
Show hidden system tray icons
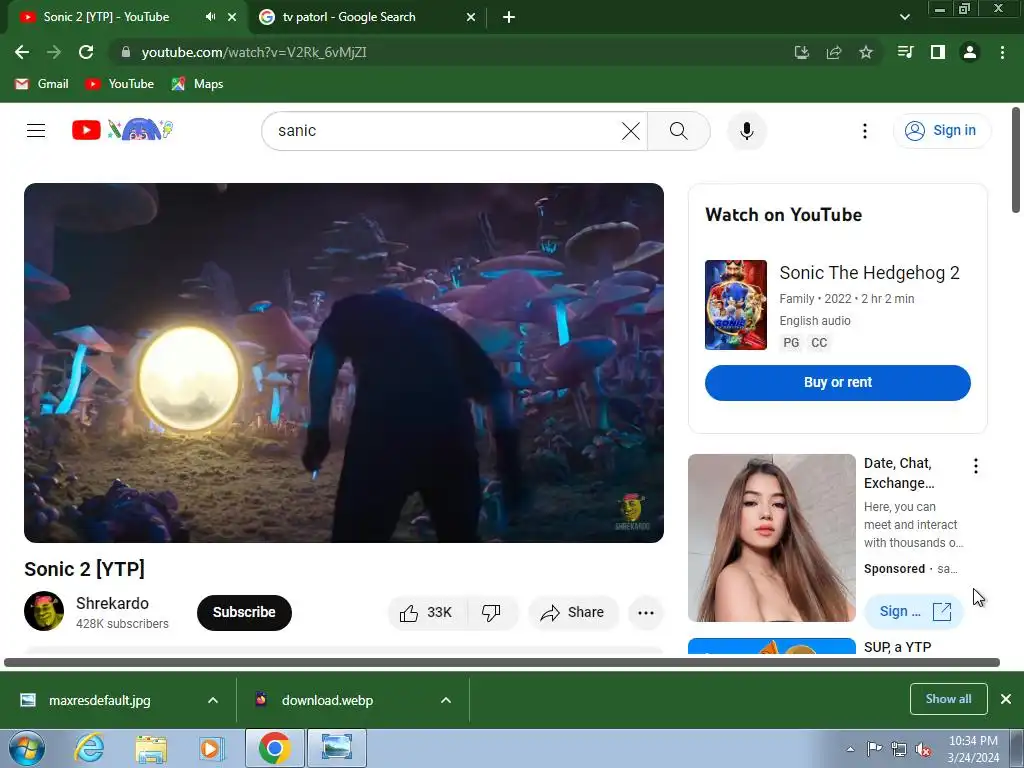(x=850, y=749)
